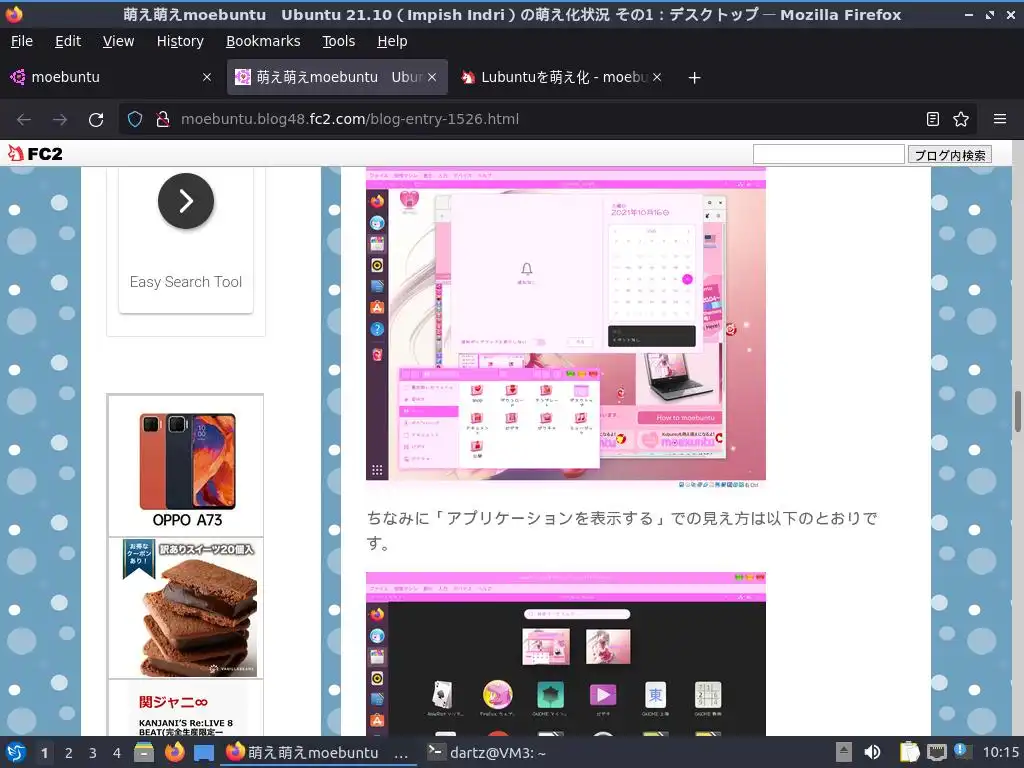The height and width of the screenshot is (768, 1024).
Task: Toggle Reader View icon in address bar
Action: 933,119
